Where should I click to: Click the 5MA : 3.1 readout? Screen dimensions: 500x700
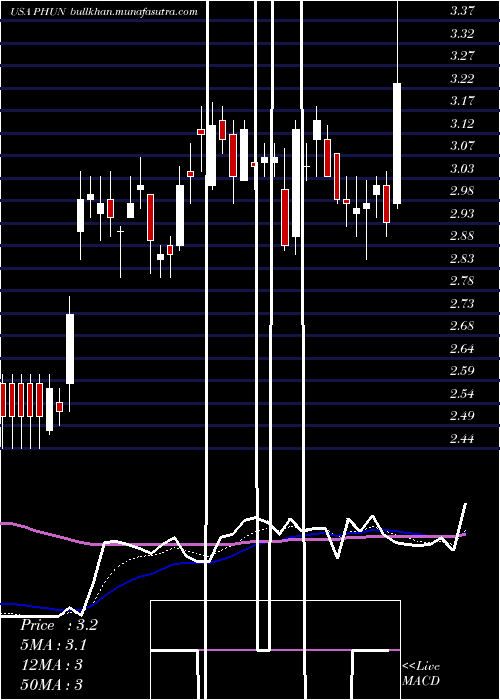click(54, 645)
